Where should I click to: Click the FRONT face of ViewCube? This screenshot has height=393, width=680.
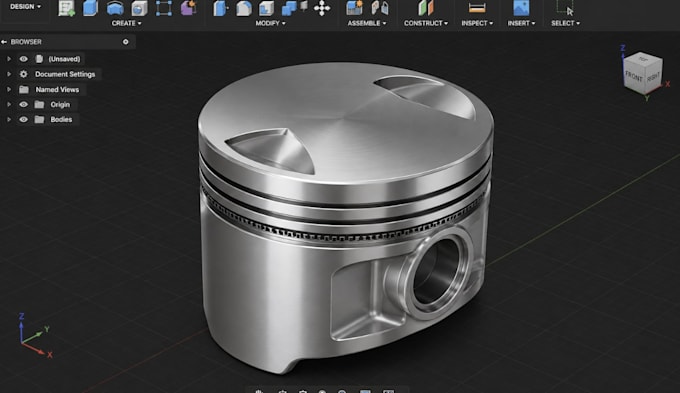[633, 77]
